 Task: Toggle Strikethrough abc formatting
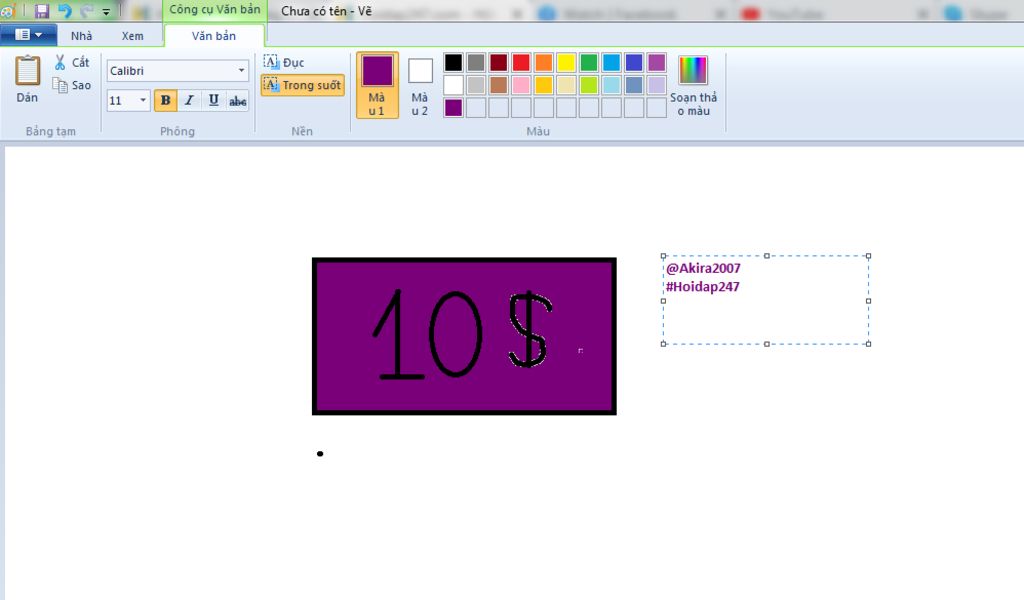tap(238, 100)
